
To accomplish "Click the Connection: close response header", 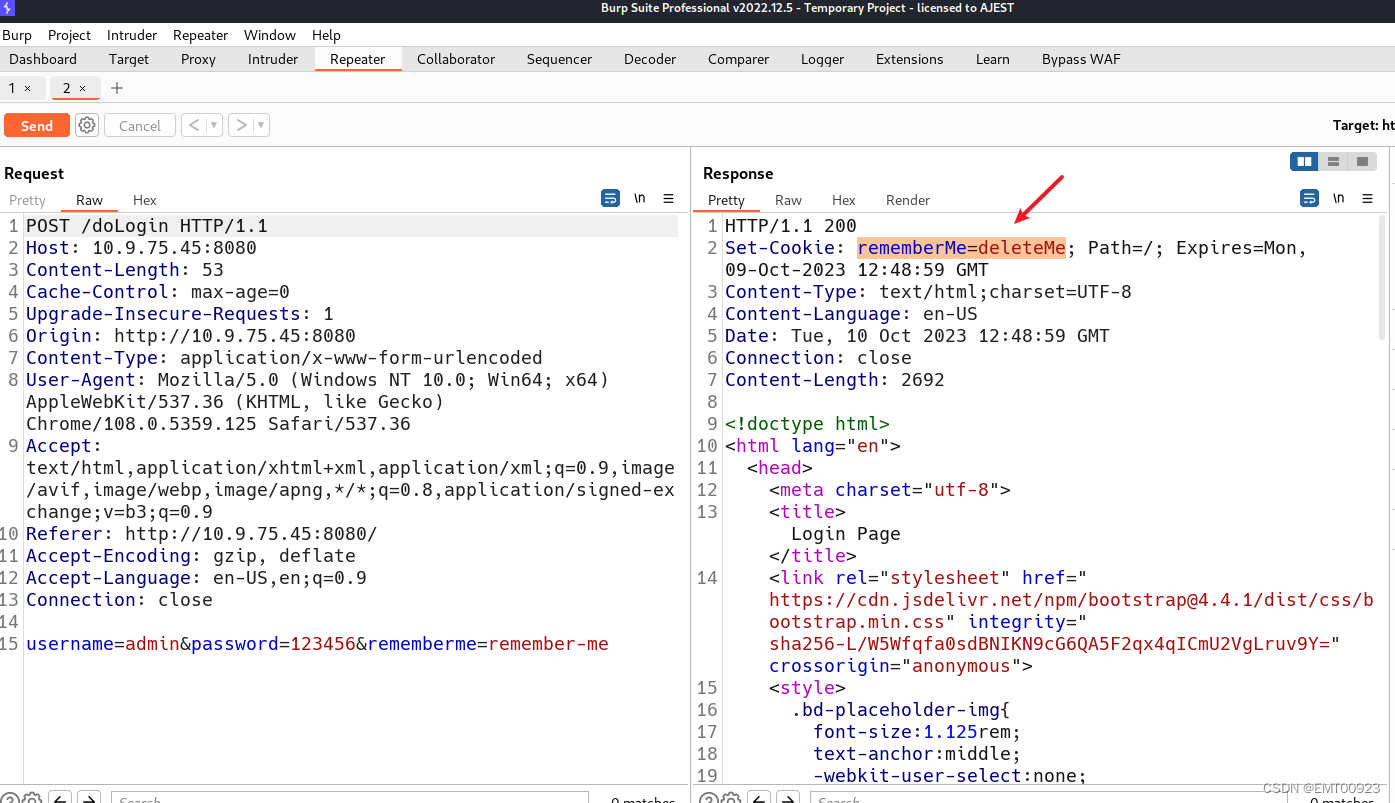I will click(x=818, y=358).
